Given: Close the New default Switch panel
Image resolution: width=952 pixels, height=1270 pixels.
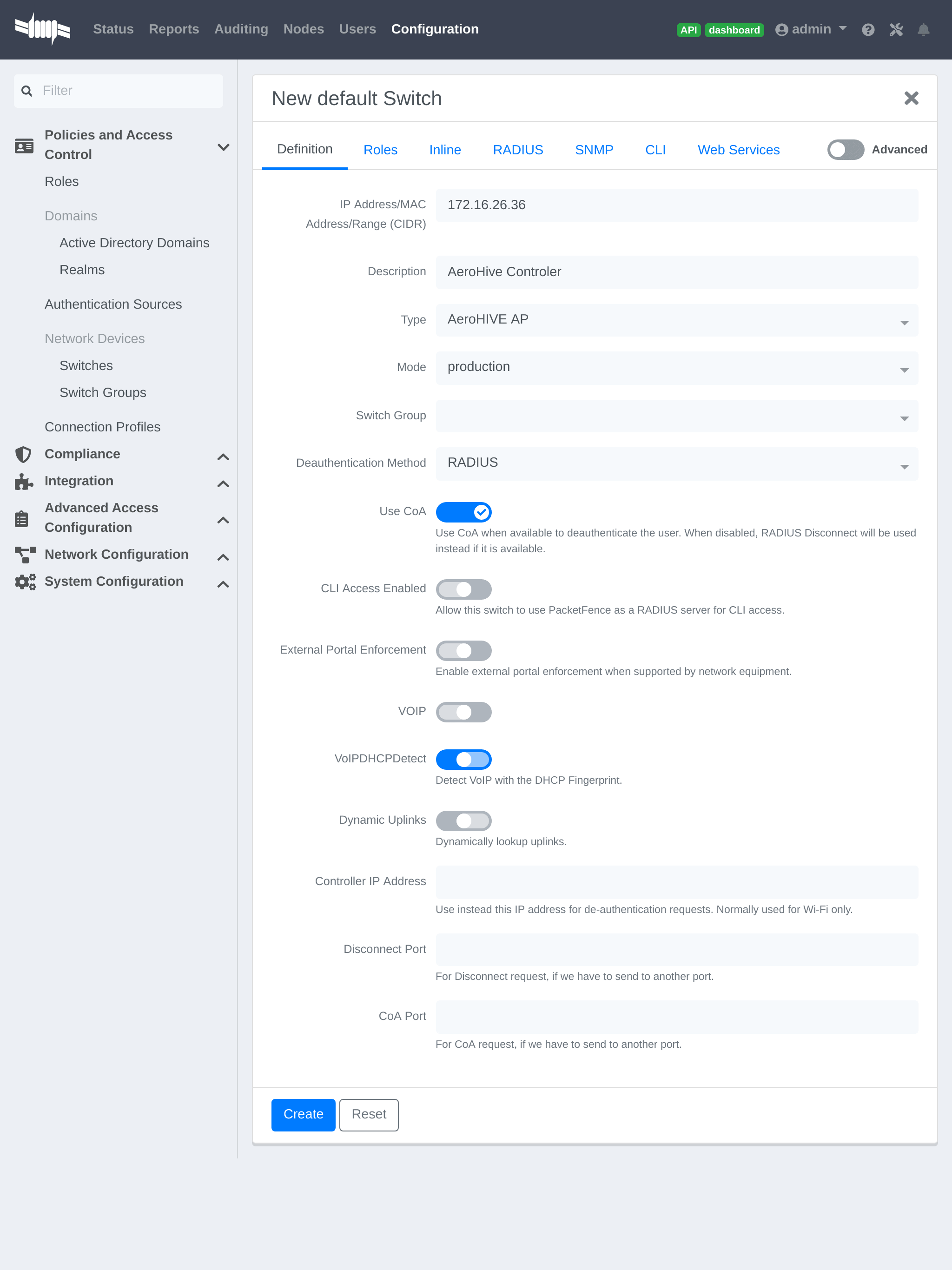Looking at the screenshot, I should coord(911,98).
